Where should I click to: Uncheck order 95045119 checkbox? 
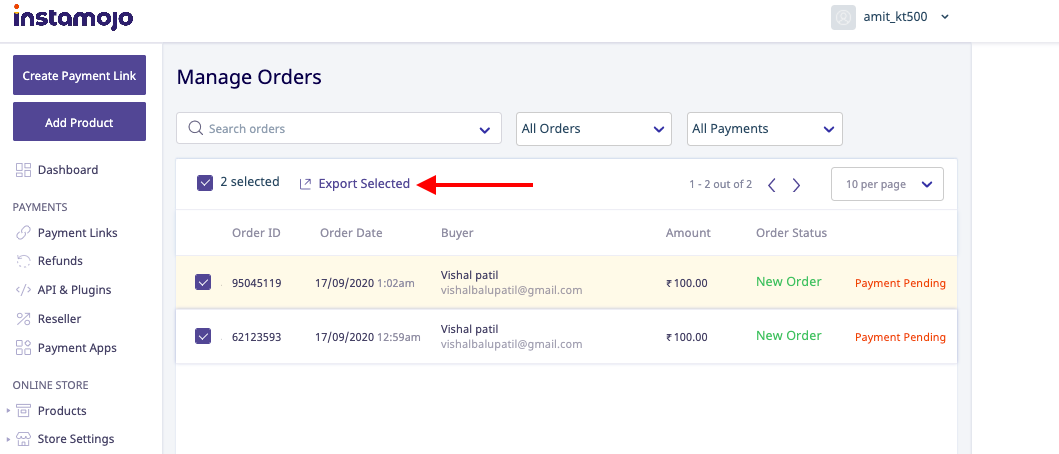pos(203,282)
